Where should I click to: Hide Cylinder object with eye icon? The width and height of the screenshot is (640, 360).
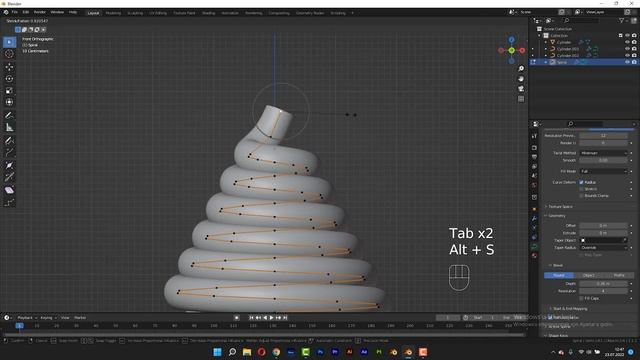(627, 42)
